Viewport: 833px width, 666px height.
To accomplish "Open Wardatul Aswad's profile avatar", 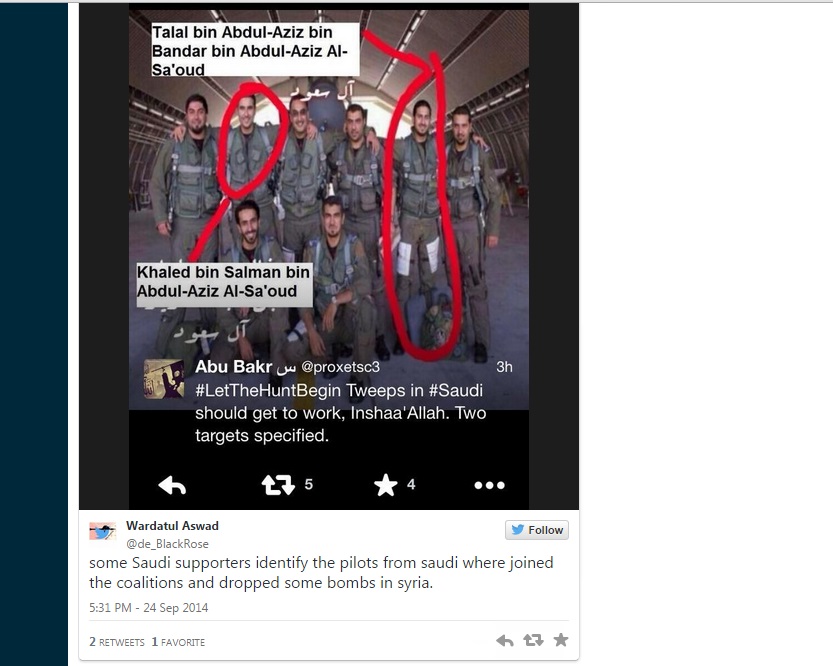I will 103,532.
